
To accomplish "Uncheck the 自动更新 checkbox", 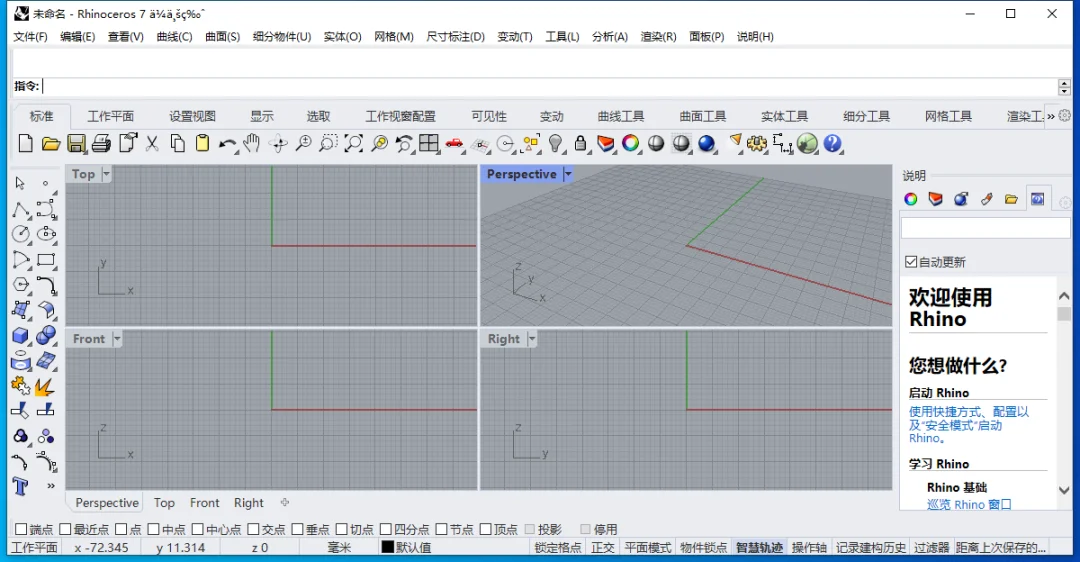I will [911, 262].
